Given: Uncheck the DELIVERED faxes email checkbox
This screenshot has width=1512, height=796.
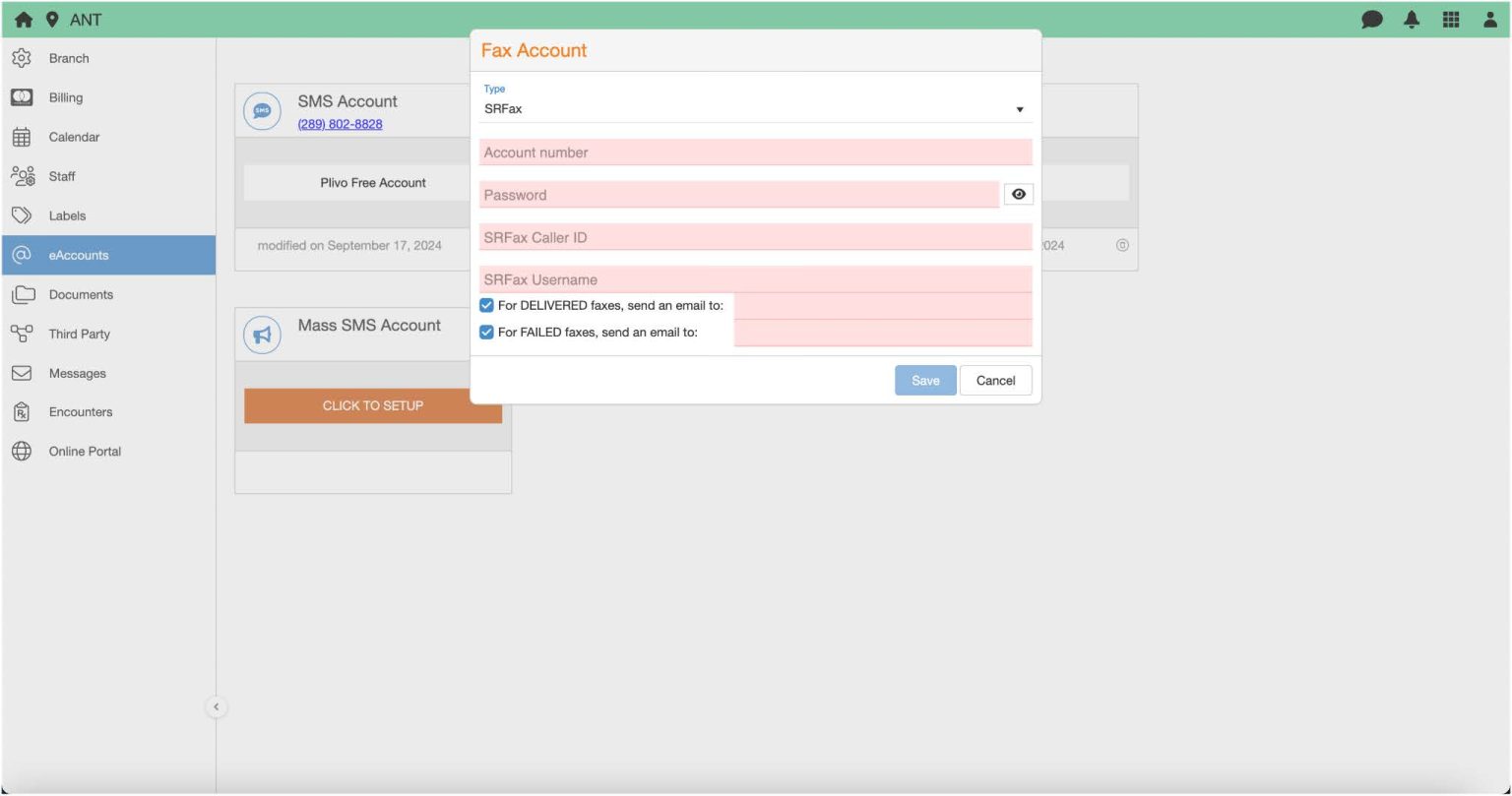Looking at the screenshot, I should pyautogui.click(x=486, y=305).
